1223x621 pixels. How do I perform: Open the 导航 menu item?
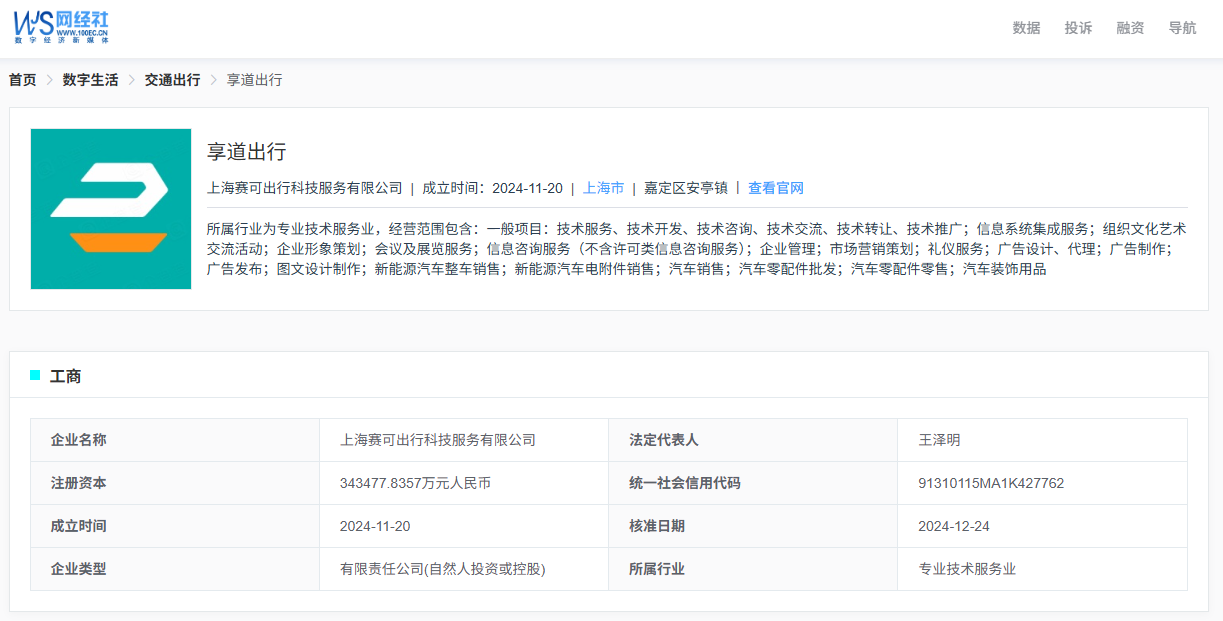tap(1182, 28)
